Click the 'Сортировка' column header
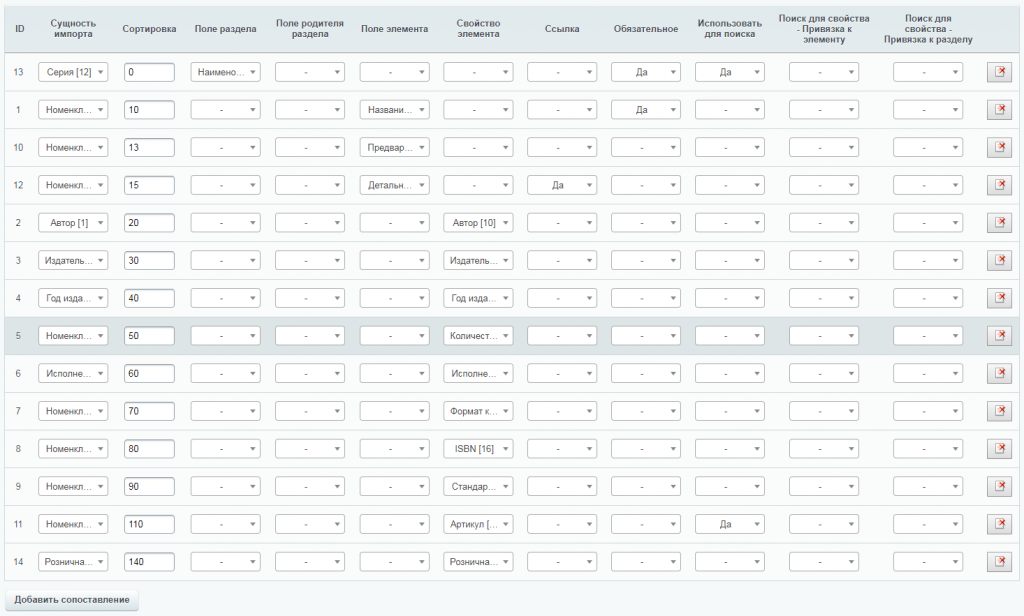Screen dimensions: 1024x616 point(149,29)
